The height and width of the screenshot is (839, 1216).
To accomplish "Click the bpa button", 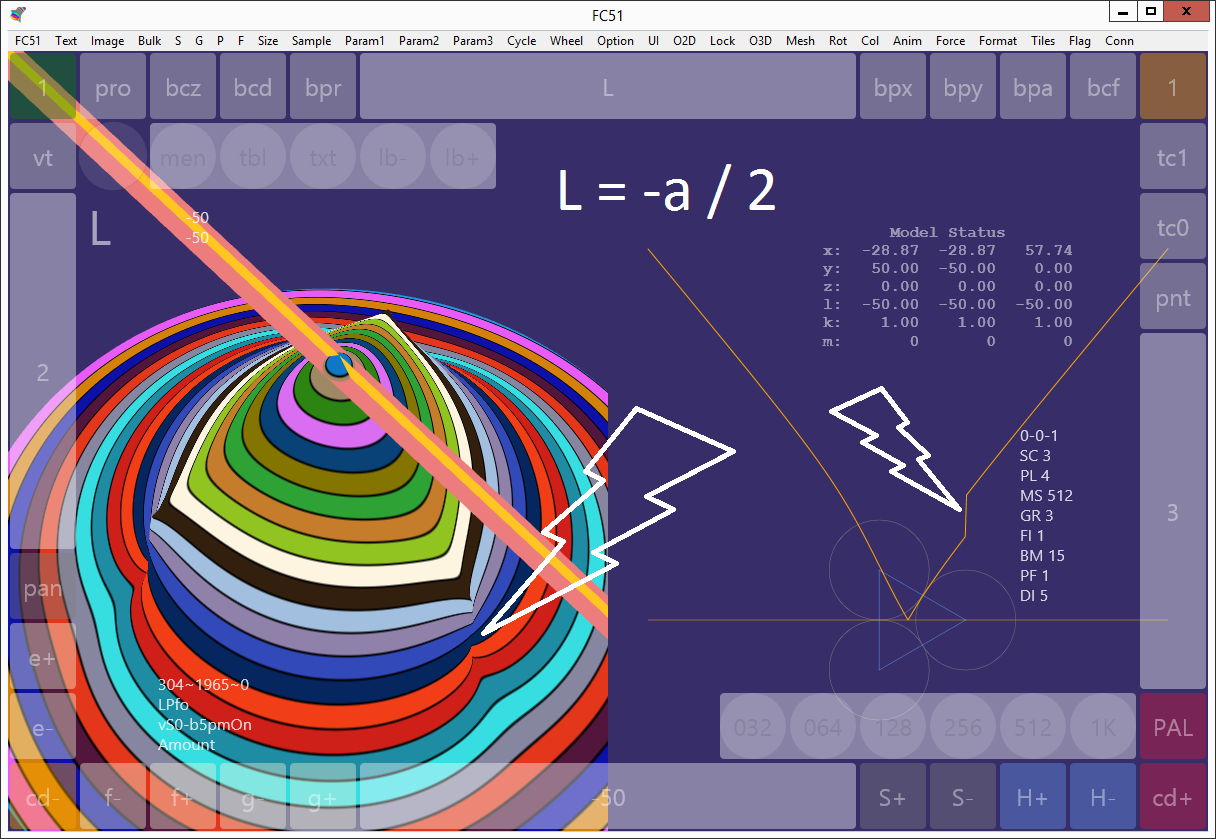I will tap(1033, 87).
